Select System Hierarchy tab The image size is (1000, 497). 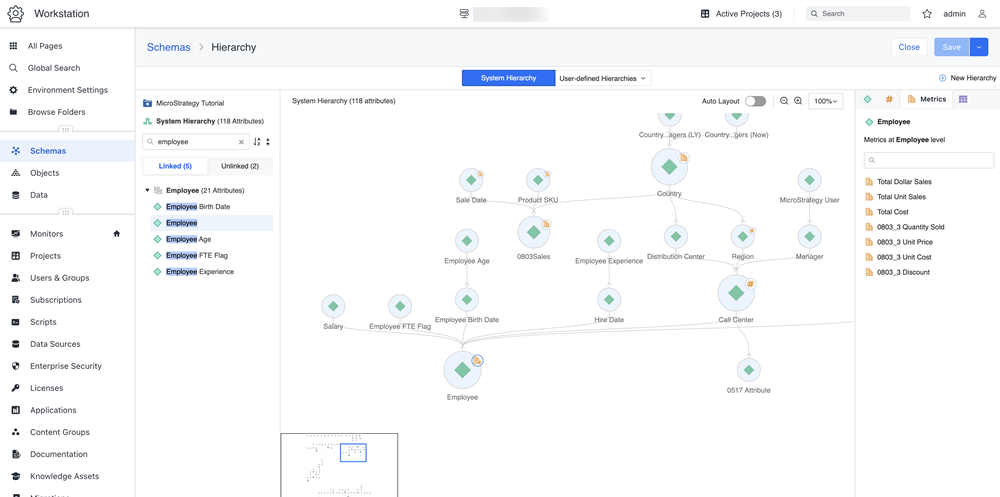(509, 78)
